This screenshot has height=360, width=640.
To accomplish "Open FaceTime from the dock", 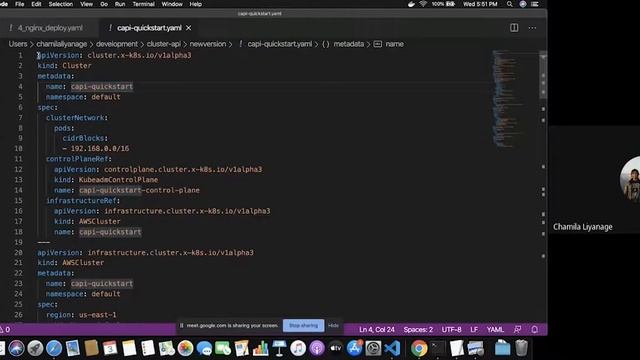I will [223, 348].
